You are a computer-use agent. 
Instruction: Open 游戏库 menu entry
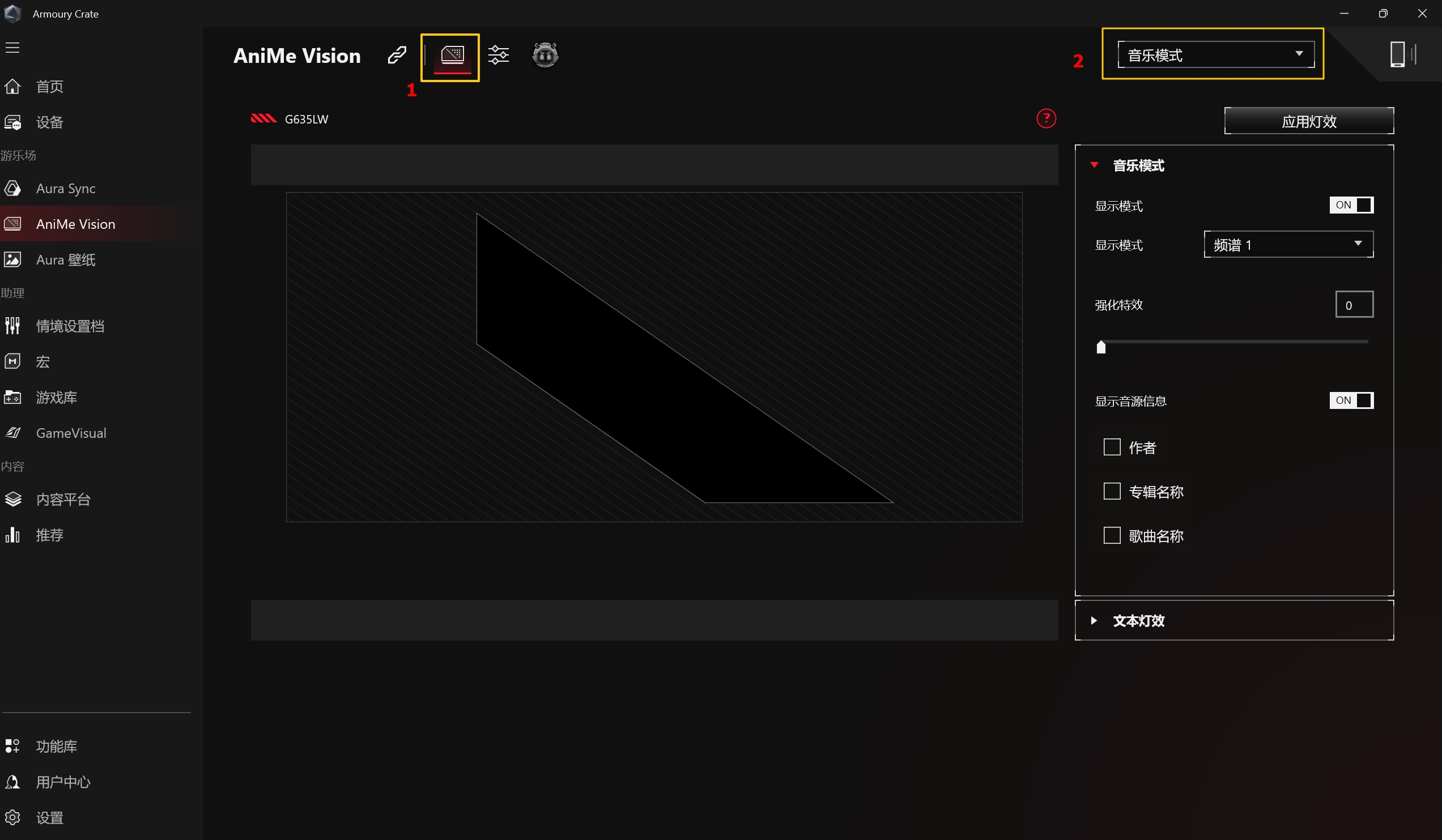[57, 397]
